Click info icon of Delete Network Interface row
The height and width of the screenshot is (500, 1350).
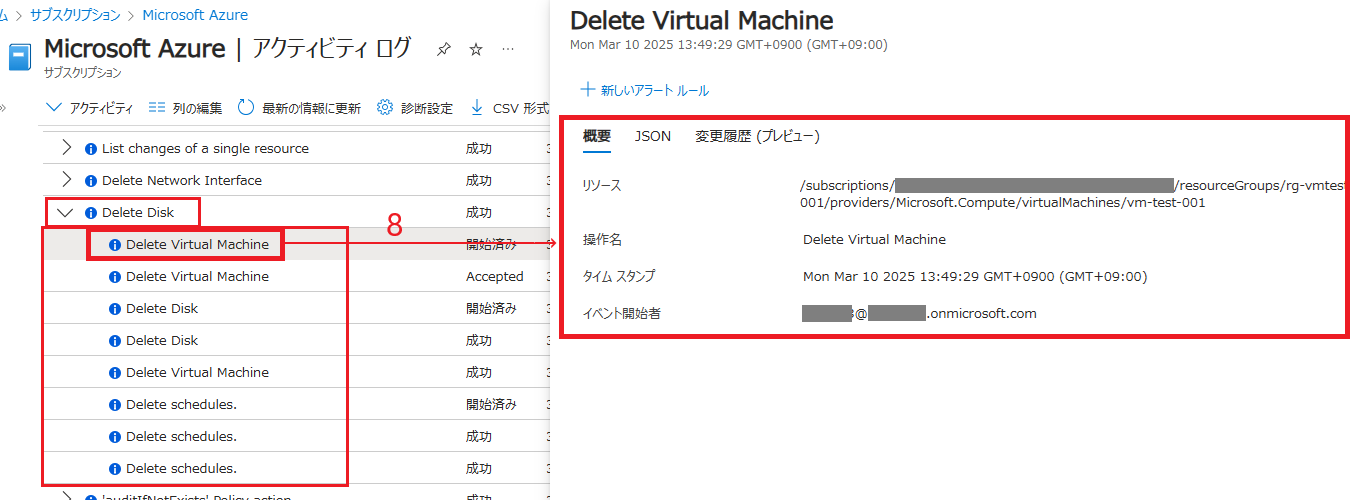coord(91,181)
